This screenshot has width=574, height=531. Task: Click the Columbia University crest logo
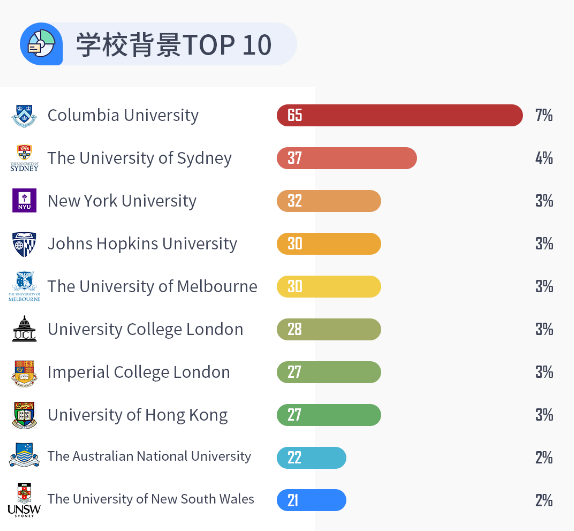(x=24, y=116)
